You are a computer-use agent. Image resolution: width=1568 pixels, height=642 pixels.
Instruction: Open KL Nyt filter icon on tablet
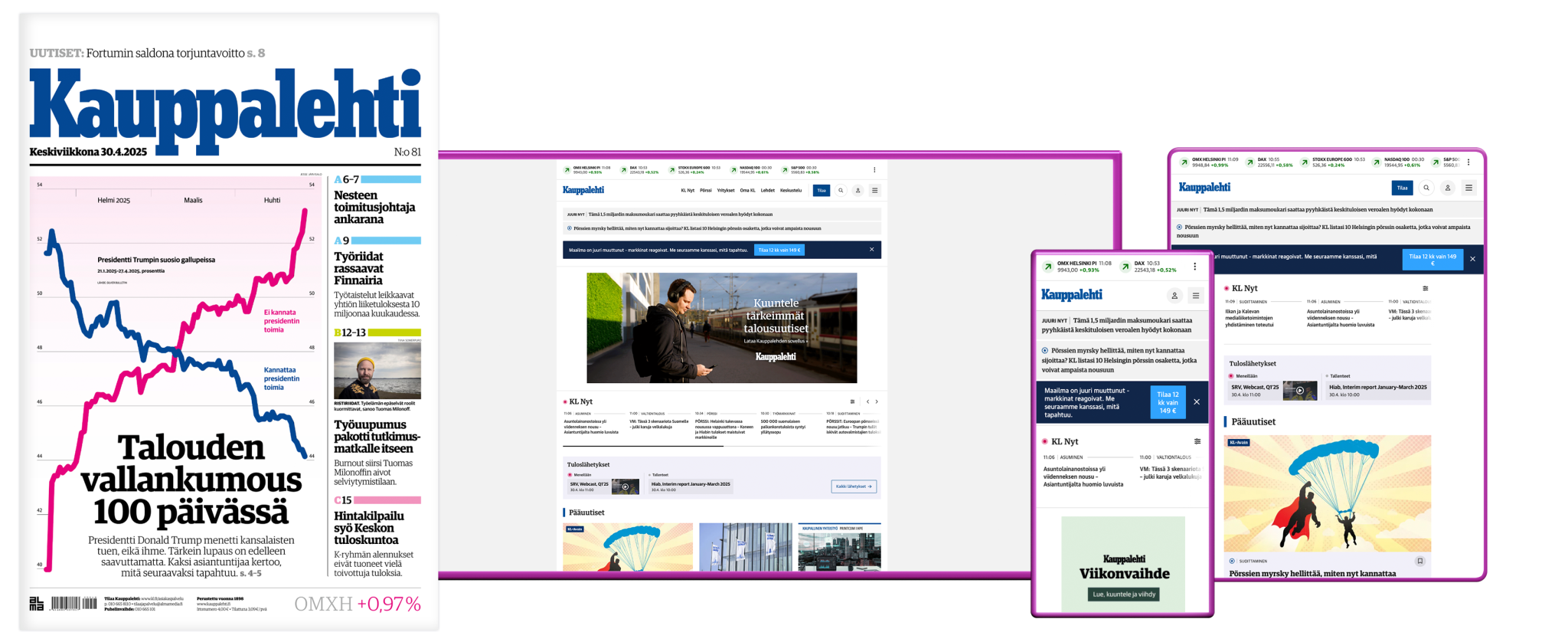point(1425,289)
